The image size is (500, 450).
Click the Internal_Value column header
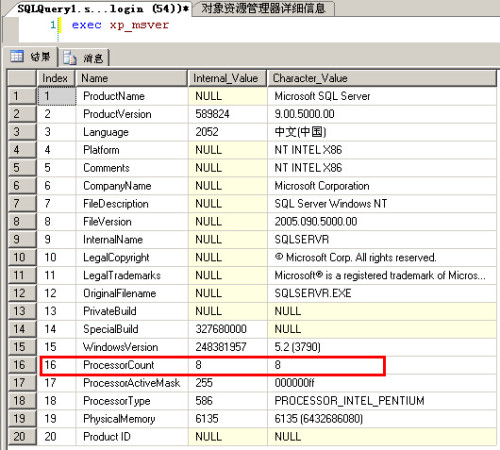point(227,78)
